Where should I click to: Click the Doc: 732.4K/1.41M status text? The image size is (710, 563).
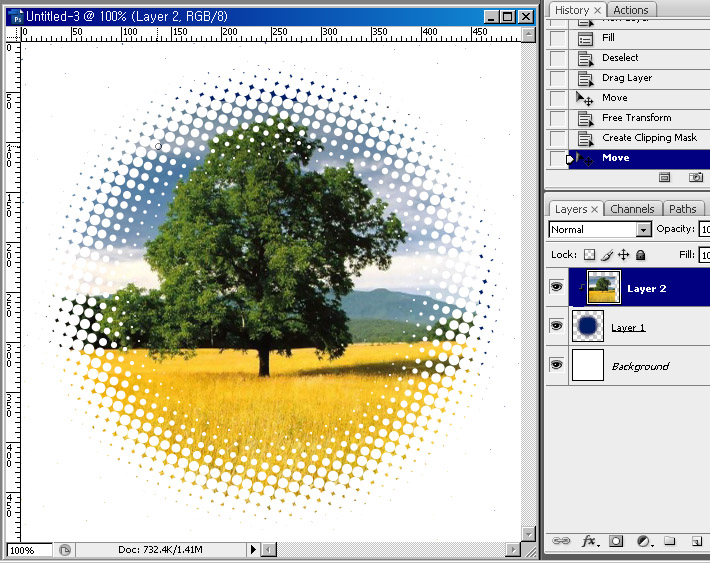pos(160,550)
